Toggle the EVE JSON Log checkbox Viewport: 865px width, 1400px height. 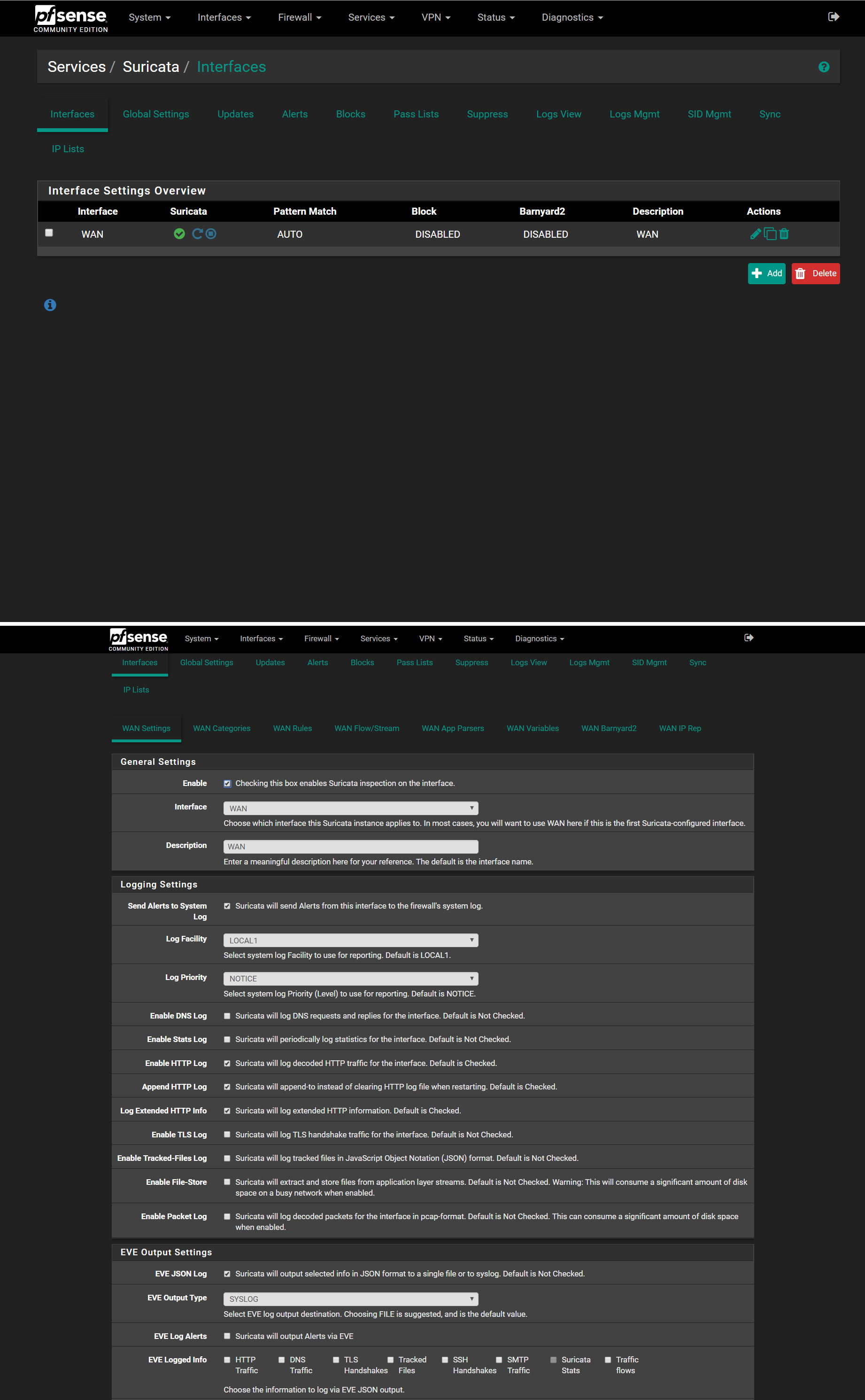[x=227, y=1274]
